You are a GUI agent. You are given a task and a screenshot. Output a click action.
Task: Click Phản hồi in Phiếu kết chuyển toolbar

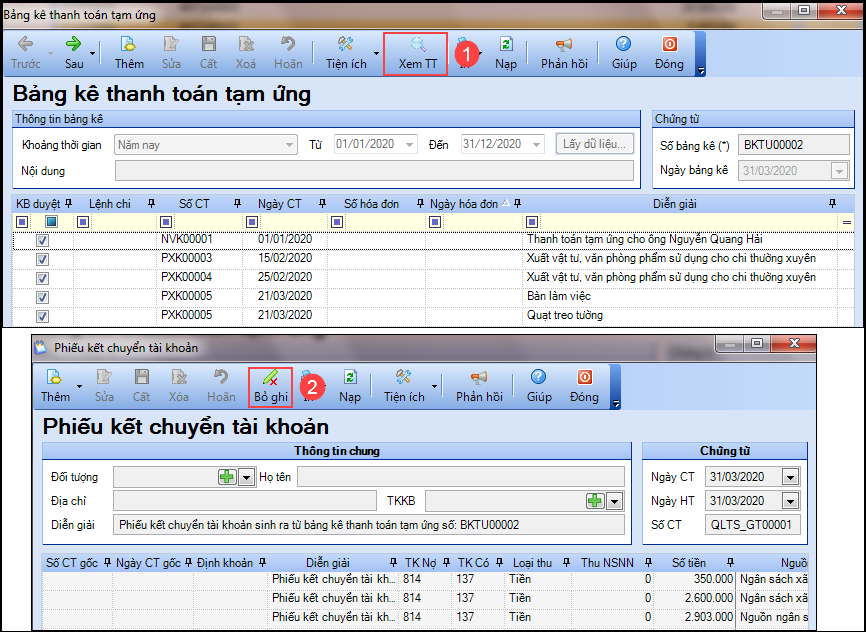click(479, 386)
